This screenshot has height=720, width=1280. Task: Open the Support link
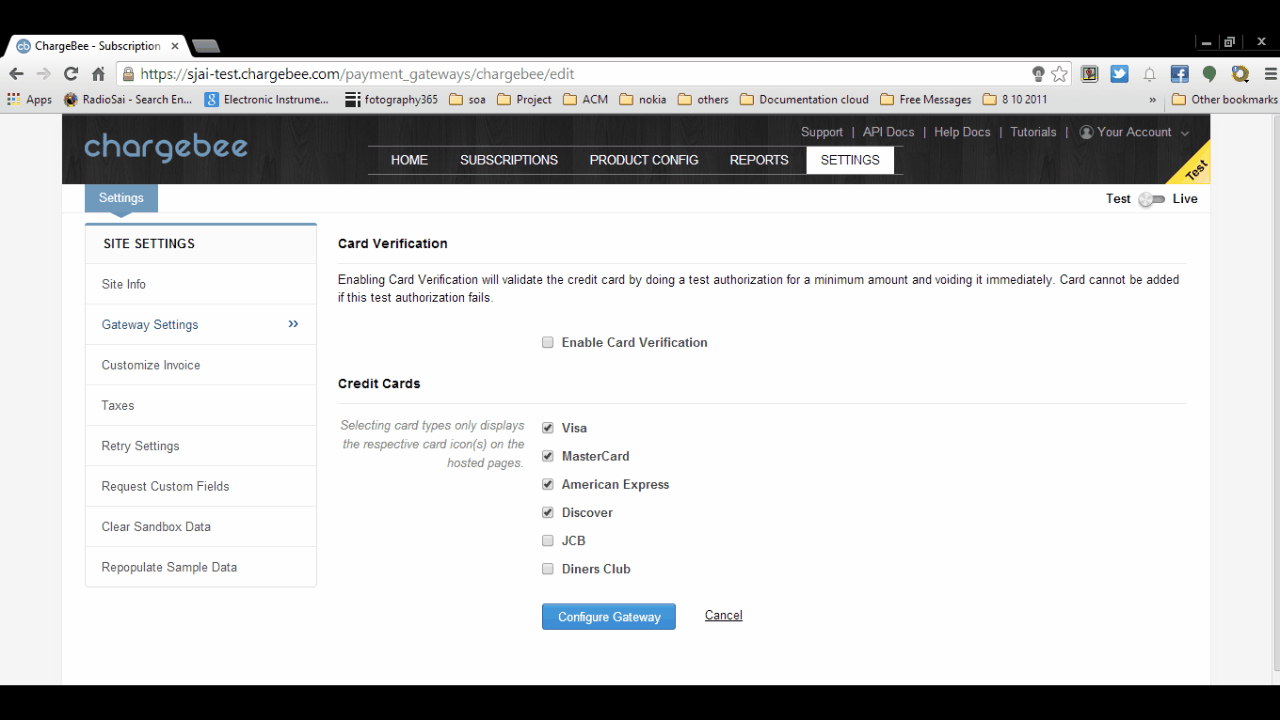point(822,132)
